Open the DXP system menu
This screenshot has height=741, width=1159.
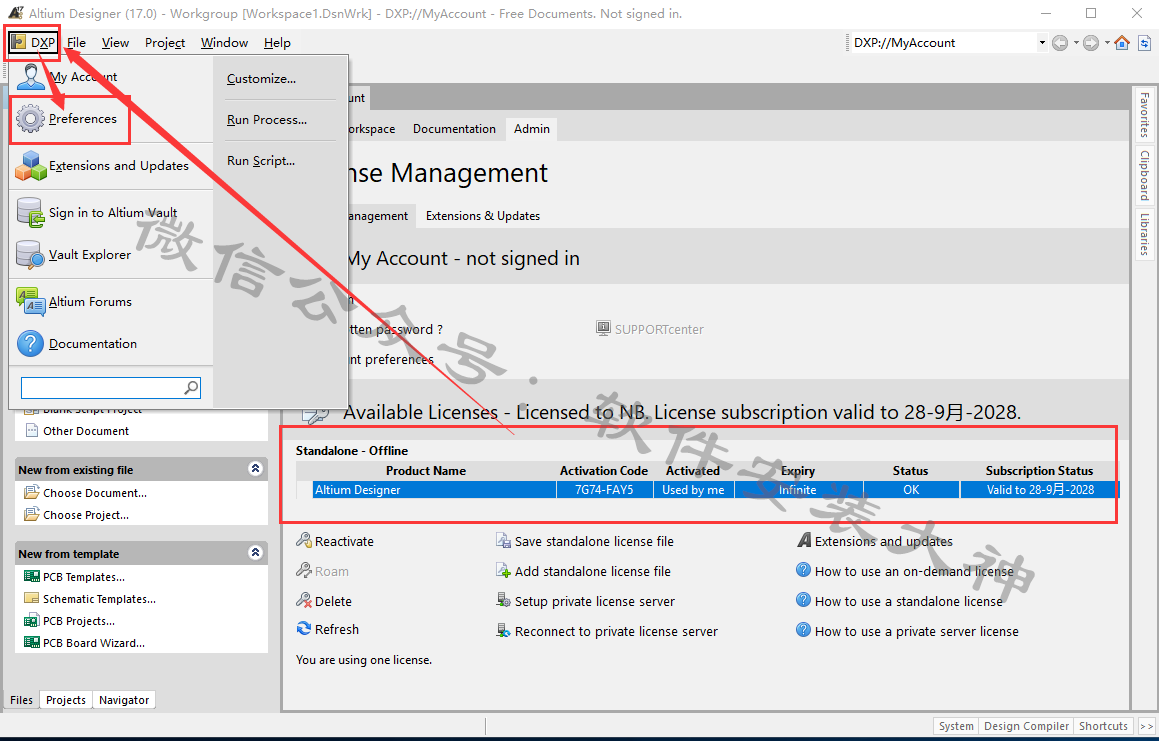pyautogui.click(x=33, y=43)
